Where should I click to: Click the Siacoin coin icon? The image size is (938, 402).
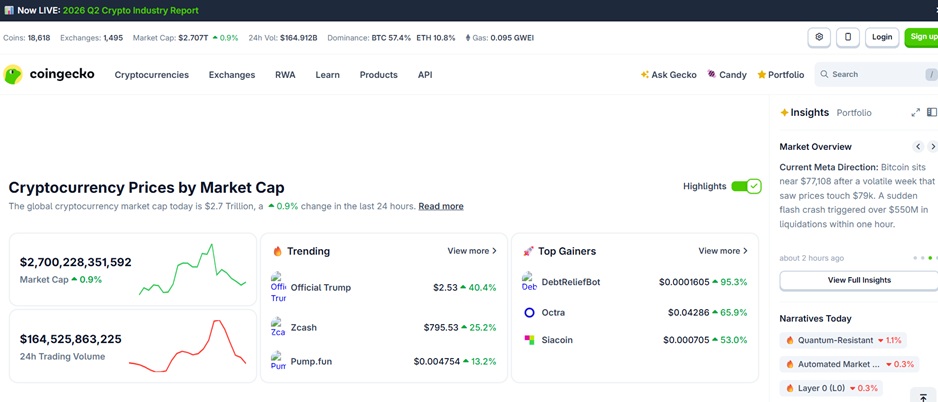[x=529, y=340]
